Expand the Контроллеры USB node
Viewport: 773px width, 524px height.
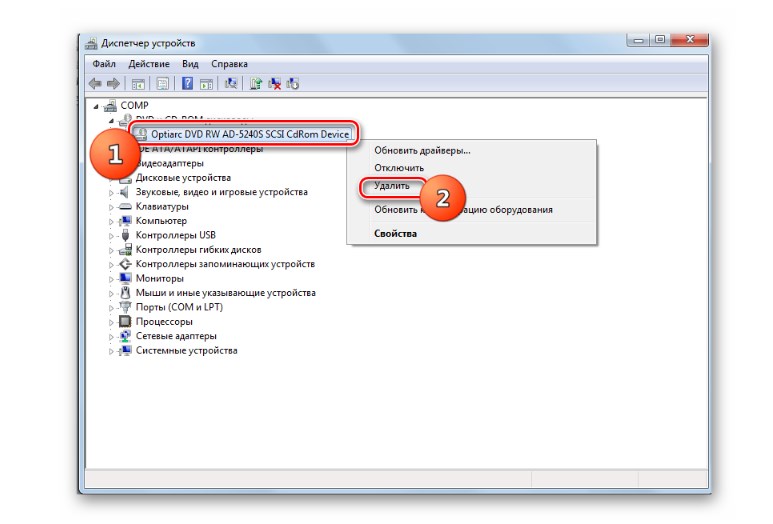pyautogui.click(x=111, y=236)
